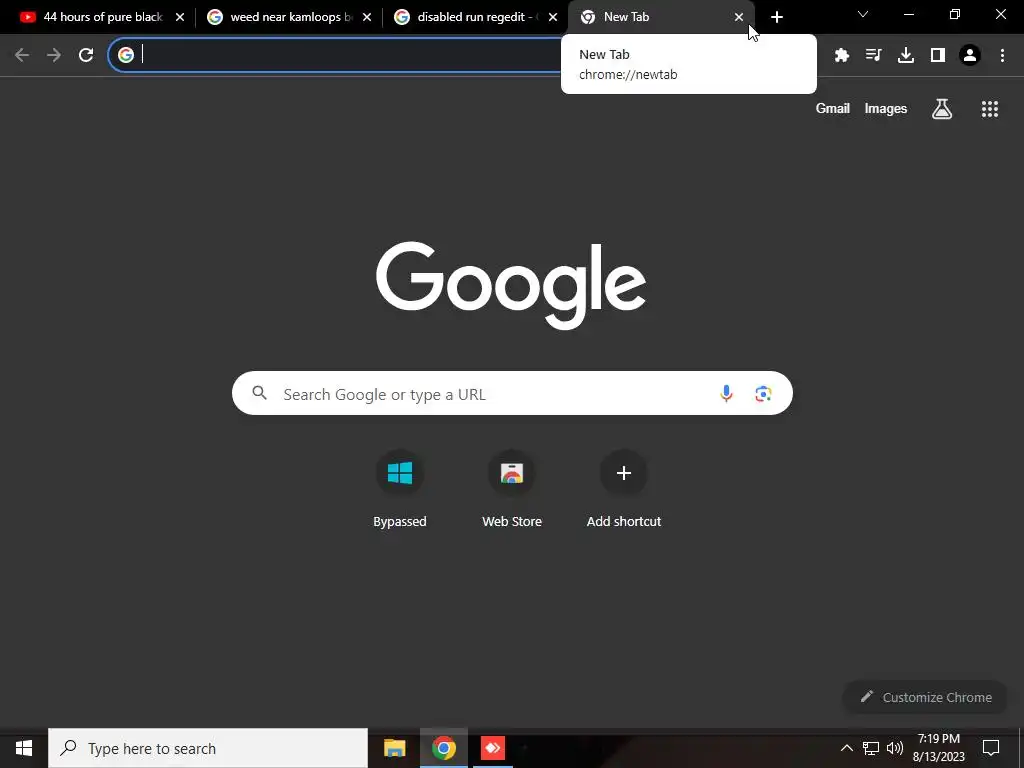Open the Windows Start menu
The height and width of the screenshot is (768, 1024).
[x=24, y=748]
